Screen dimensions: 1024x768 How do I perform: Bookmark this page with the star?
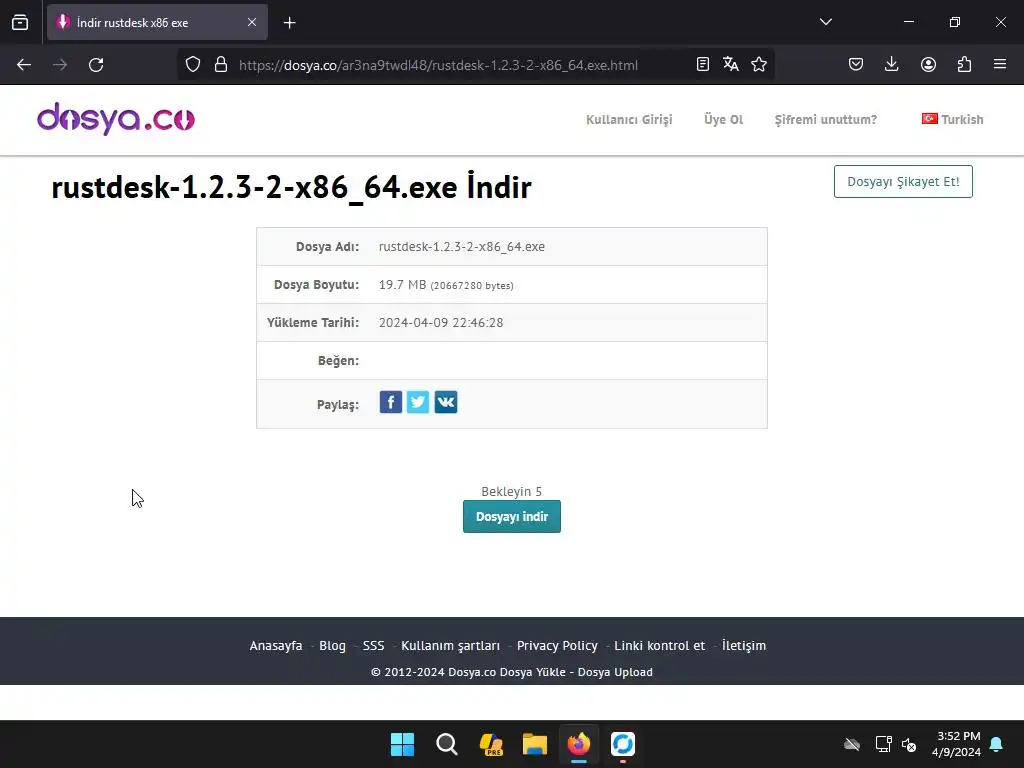click(x=759, y=64)
